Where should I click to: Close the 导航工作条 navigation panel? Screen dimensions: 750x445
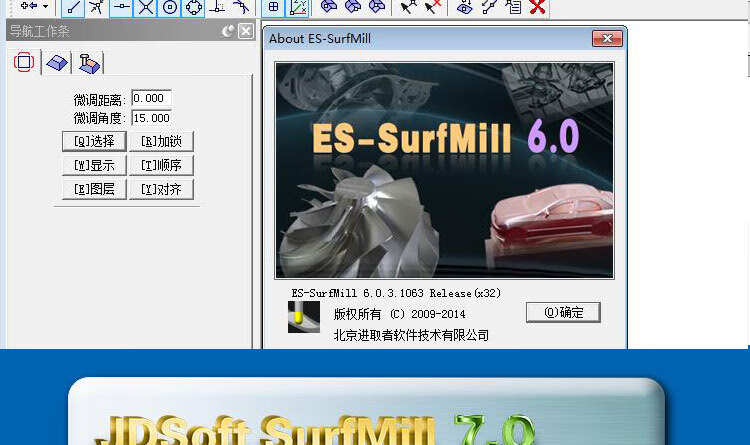tap(246, 31)
